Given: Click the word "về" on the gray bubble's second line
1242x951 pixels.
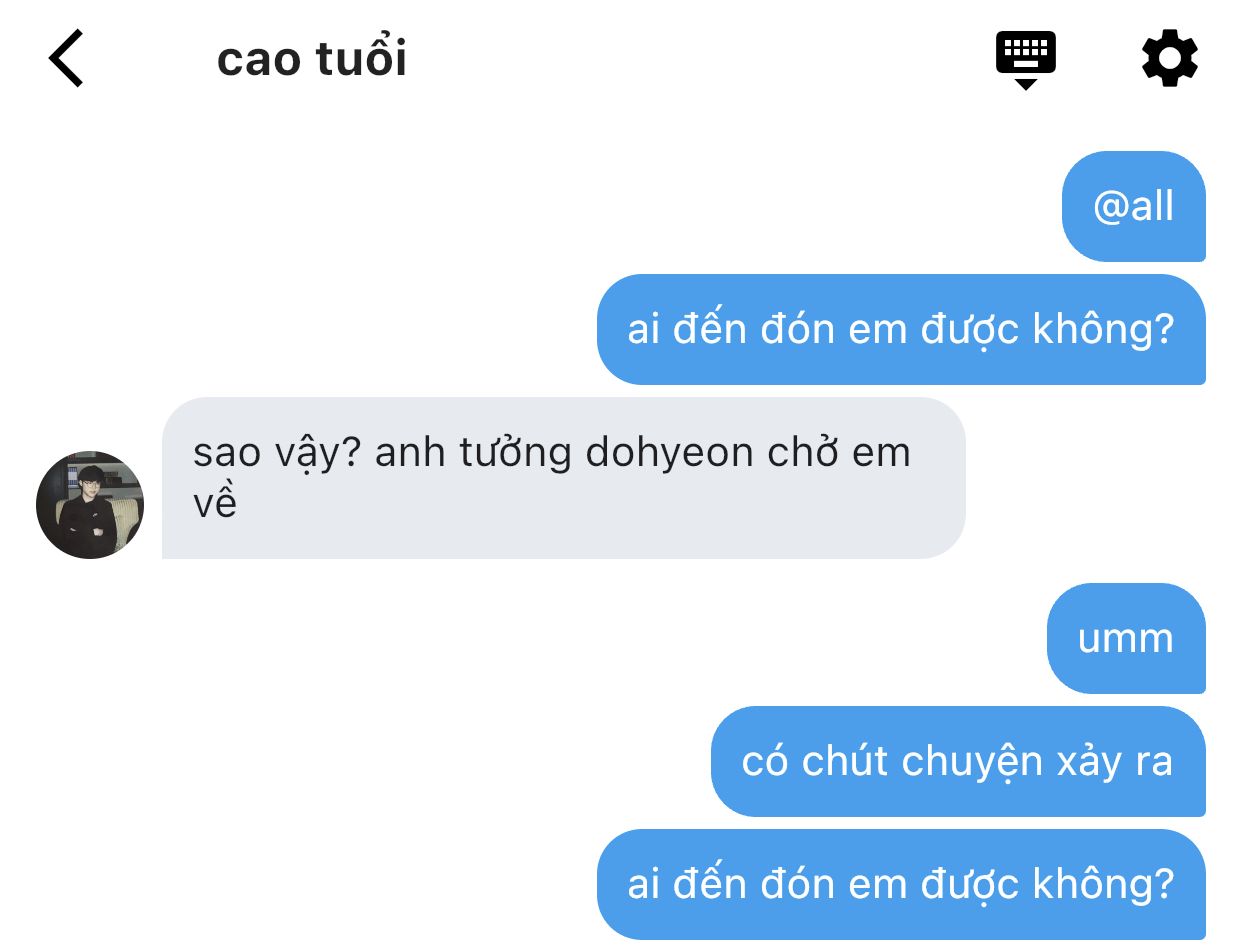Looking at the screenshot, I should [215, 503].
